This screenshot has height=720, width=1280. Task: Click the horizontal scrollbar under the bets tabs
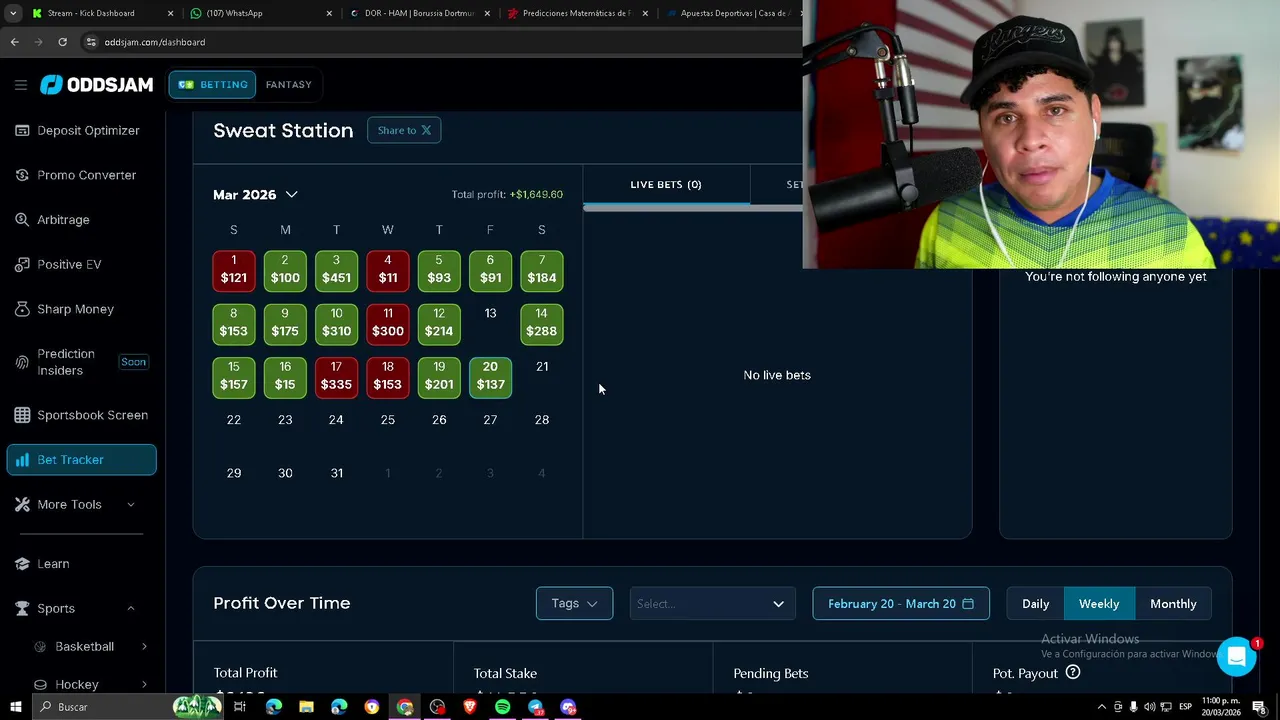tap(693, 208)
